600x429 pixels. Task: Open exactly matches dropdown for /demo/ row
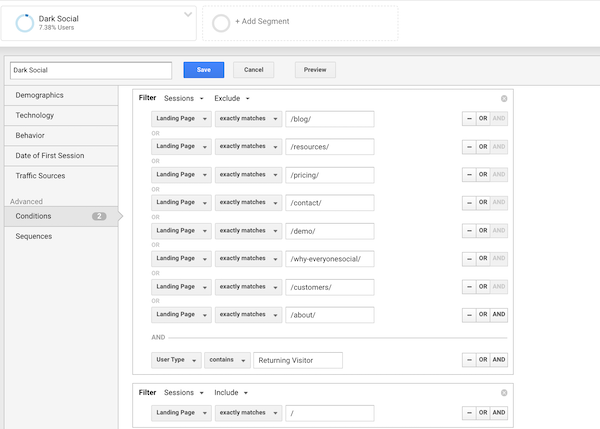tap(248, 231)
